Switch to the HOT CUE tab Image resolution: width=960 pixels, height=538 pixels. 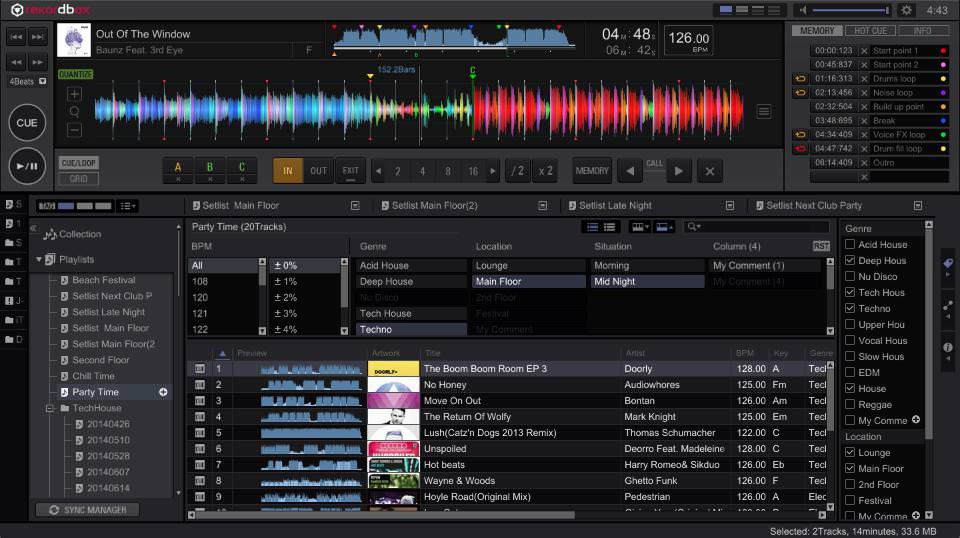click(x=869, y=31)
